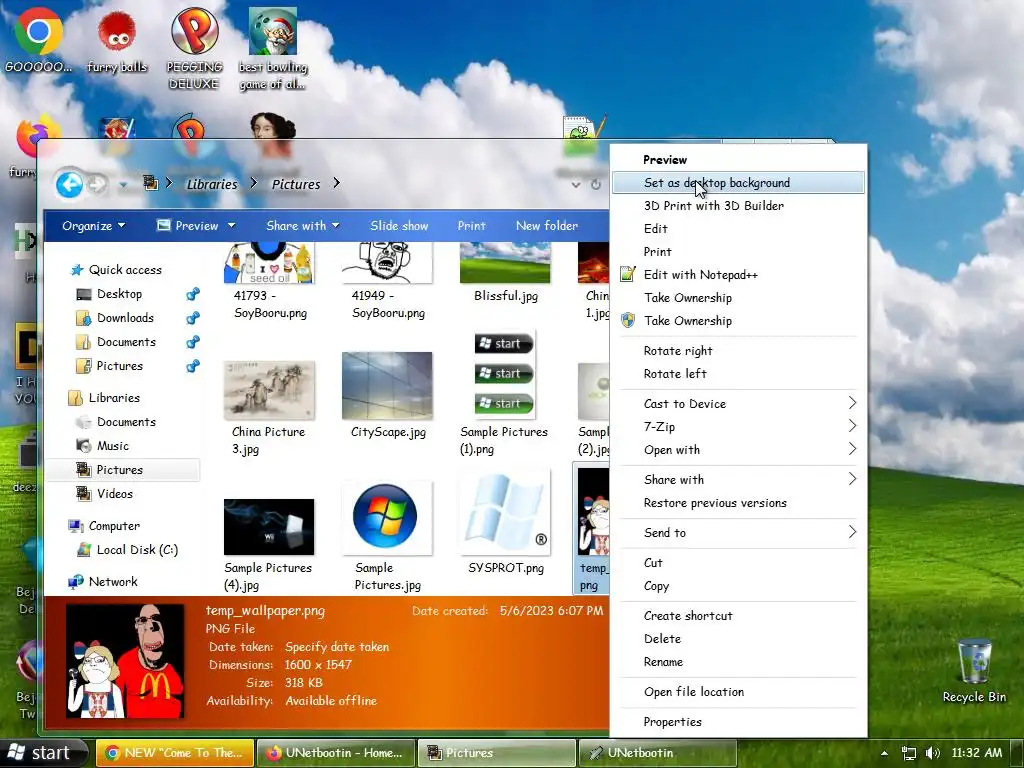Click the pin icon beside Quick access Pictures
The image size is (1024, 768).
(193, 366)
